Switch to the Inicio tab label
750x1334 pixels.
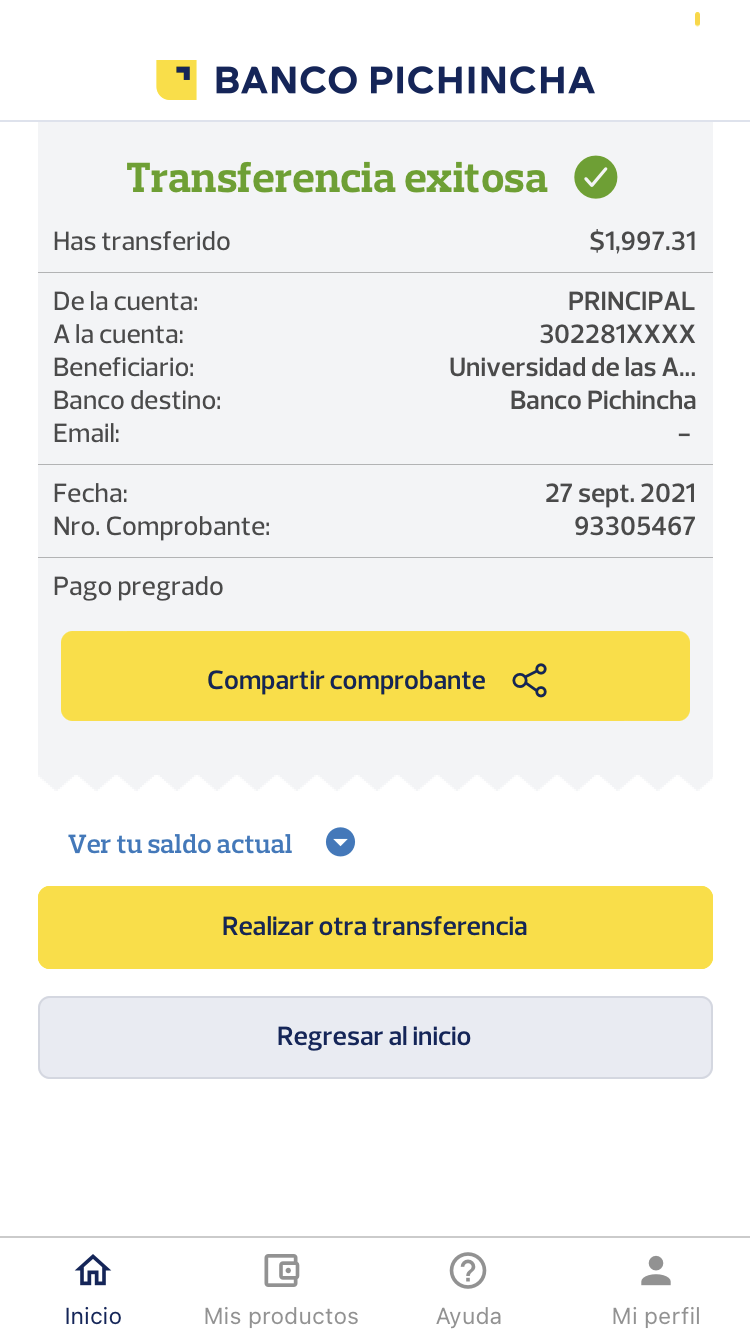93,1315
